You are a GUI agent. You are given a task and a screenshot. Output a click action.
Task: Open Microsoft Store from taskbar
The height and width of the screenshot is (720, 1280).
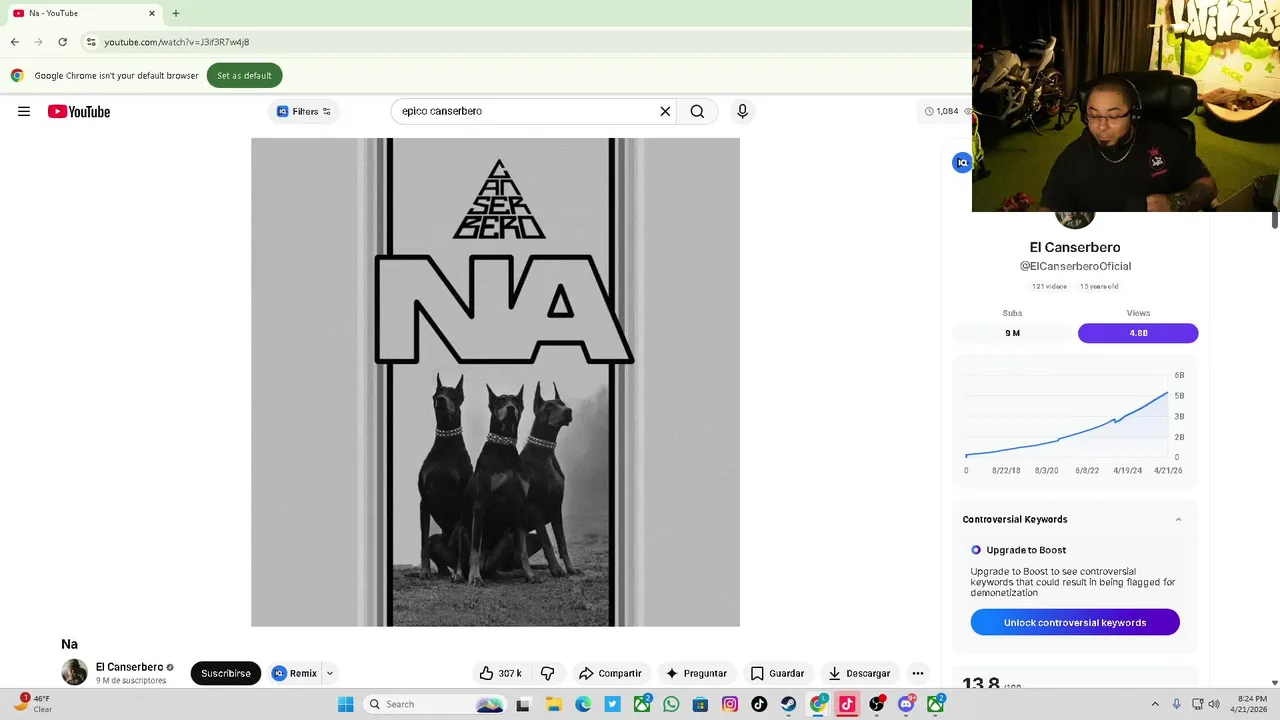[701, 704]
